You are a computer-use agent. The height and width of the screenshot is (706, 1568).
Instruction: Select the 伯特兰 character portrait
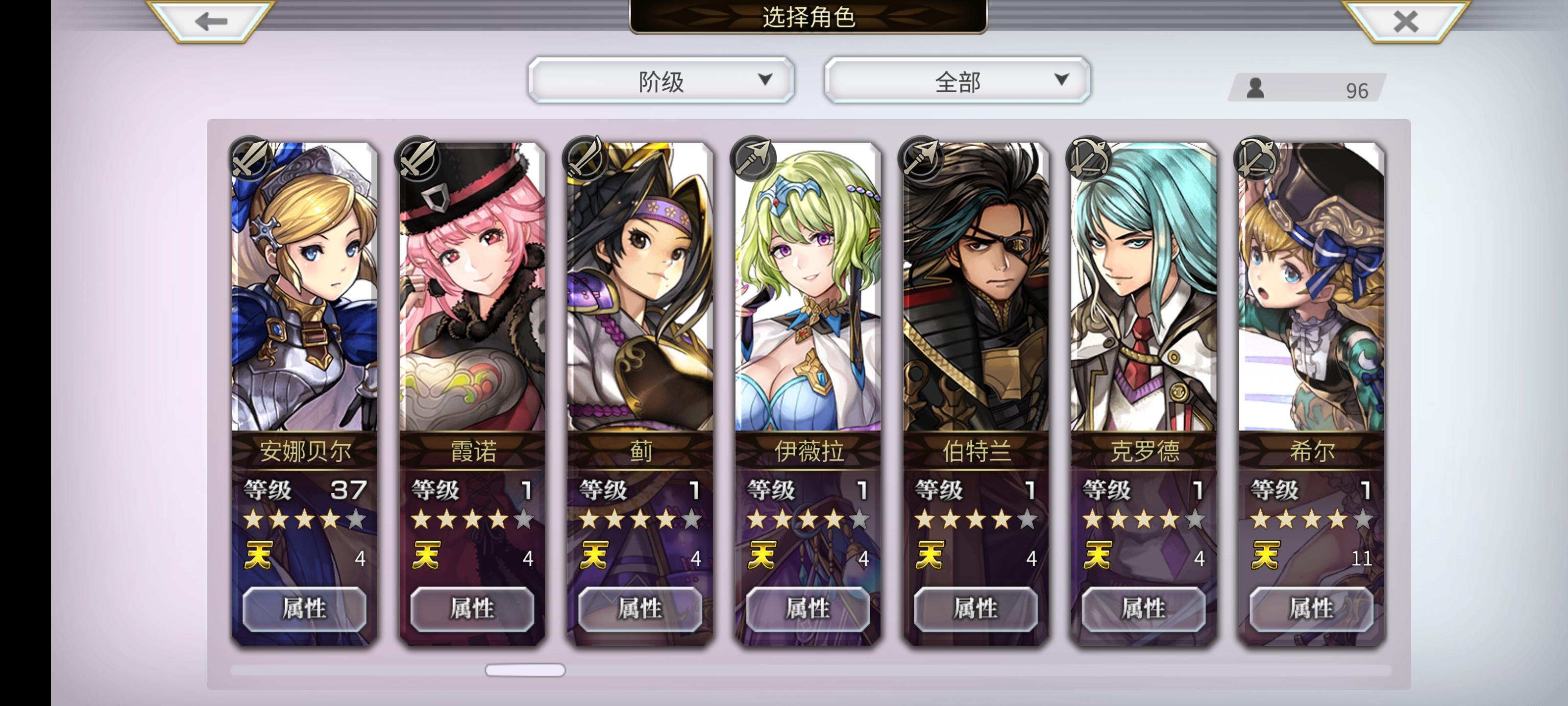(976, 286)
